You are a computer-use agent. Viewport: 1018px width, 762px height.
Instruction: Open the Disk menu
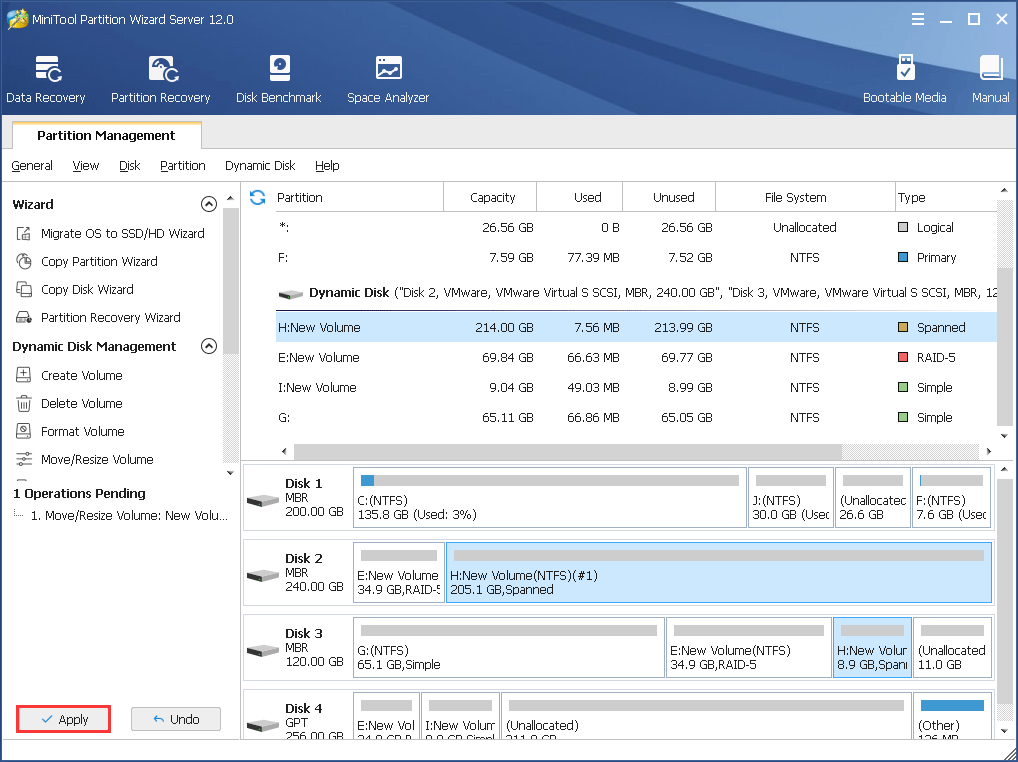[130, 166]
